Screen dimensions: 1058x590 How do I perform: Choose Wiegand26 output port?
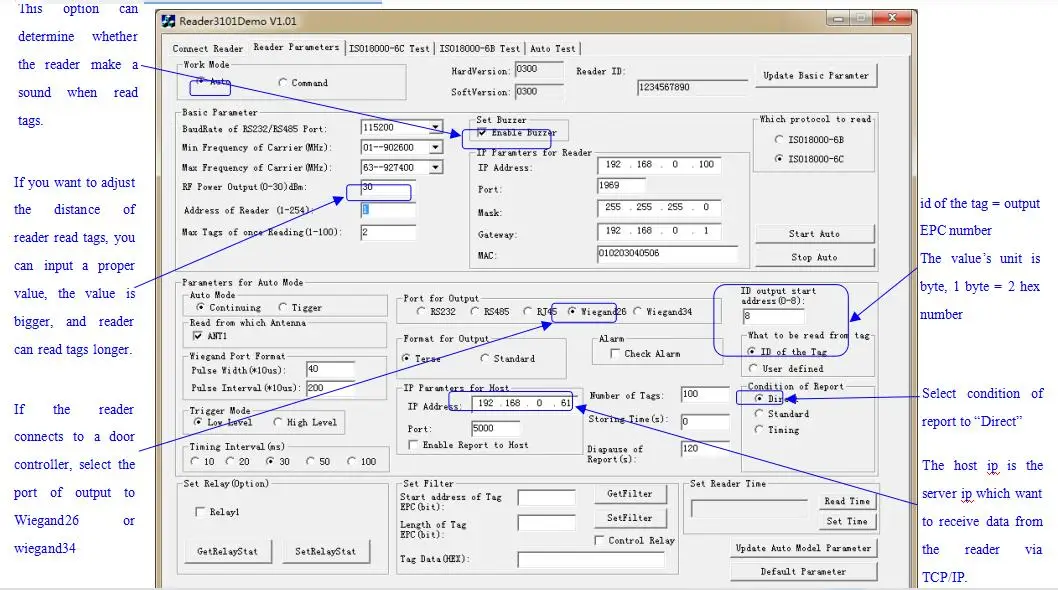pyautogui.click(x=572, y=311)
